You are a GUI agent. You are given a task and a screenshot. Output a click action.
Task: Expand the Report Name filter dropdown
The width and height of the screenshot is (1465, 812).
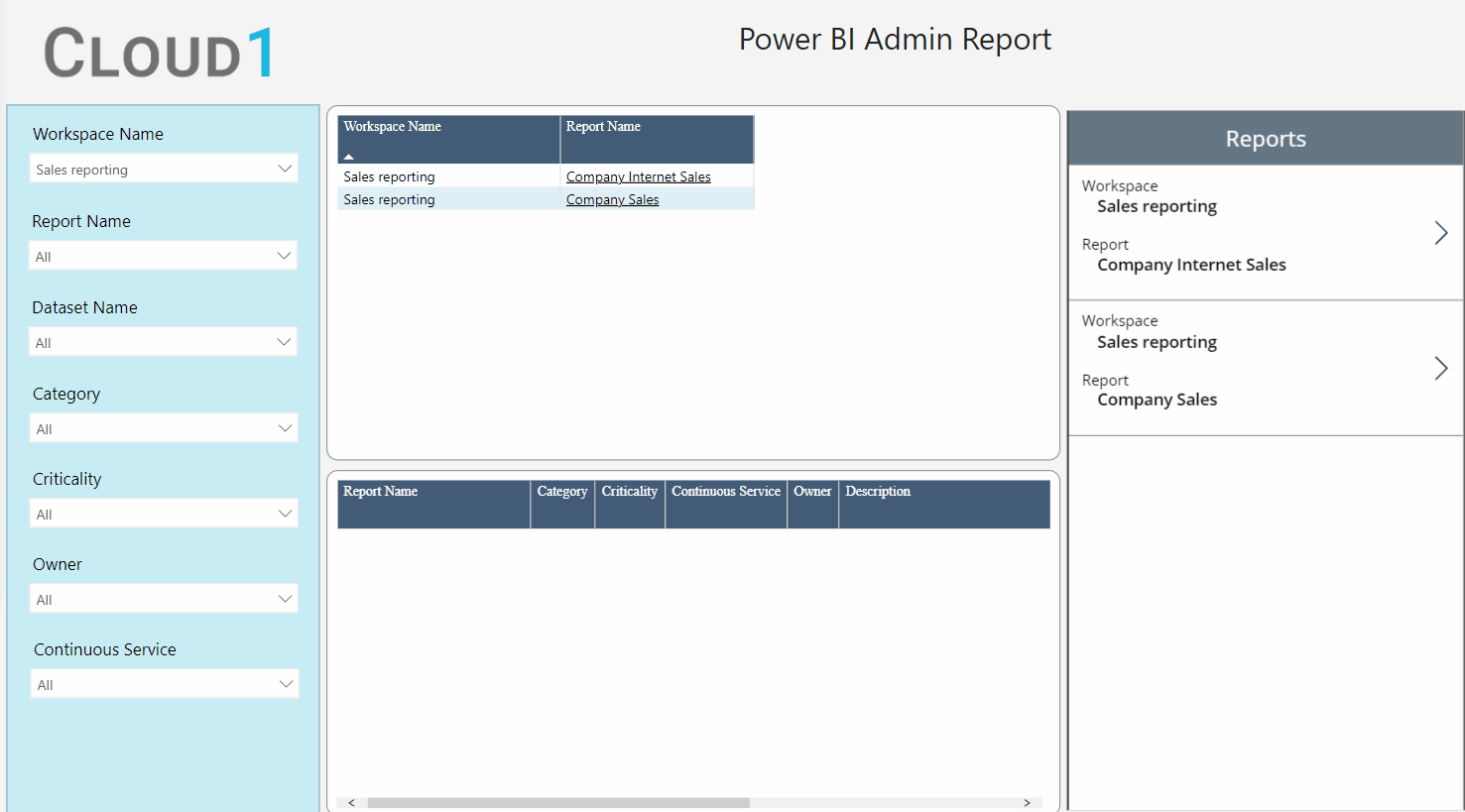pyautogui.click(x=164, y=256)
